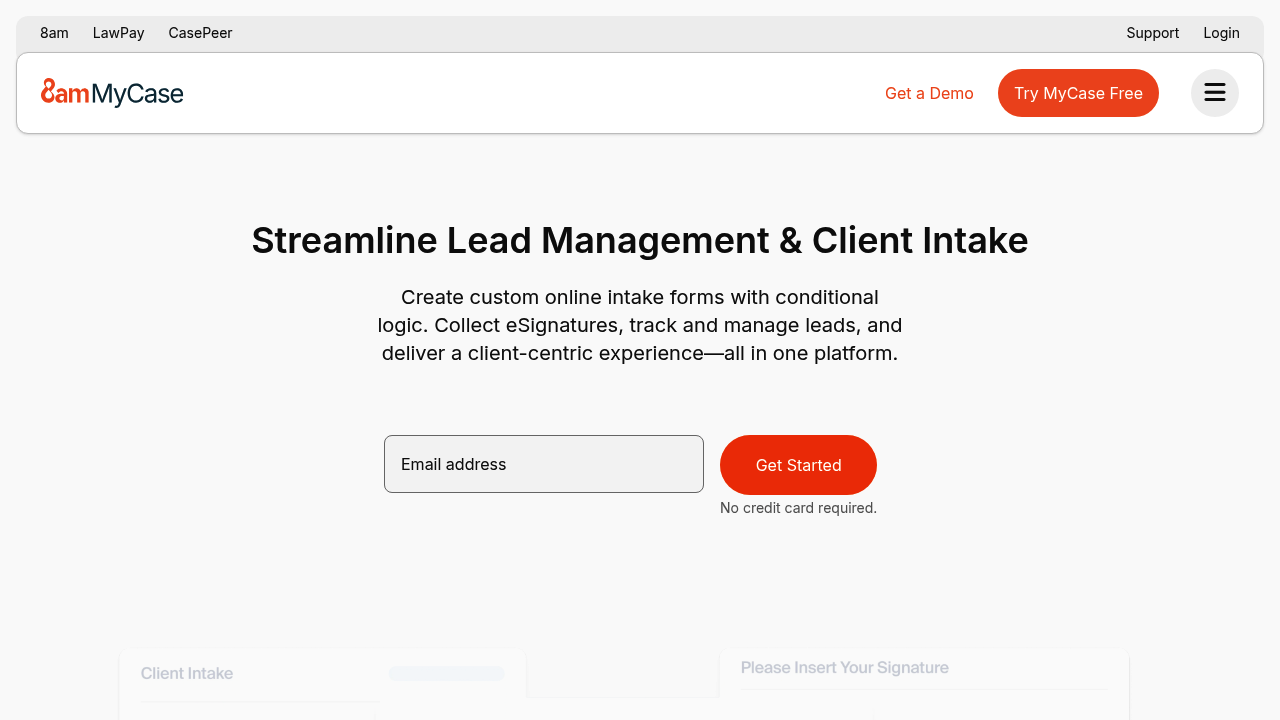Hit the Get Started button
Viewport: 1280px width, 720px height.
tap(798, 465)
